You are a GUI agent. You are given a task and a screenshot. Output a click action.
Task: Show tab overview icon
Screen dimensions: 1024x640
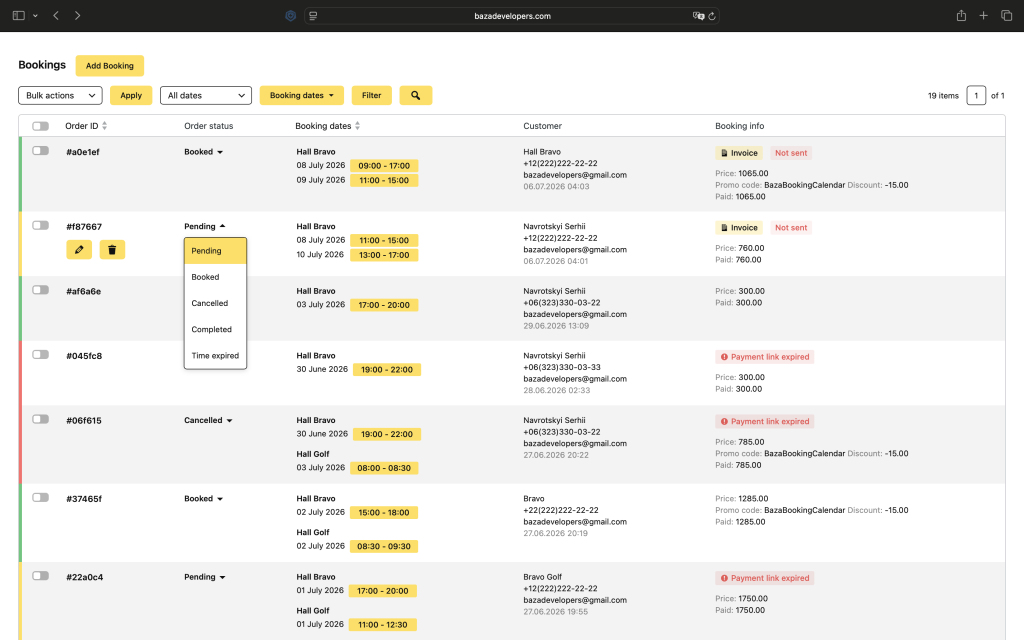(1006, 16)
